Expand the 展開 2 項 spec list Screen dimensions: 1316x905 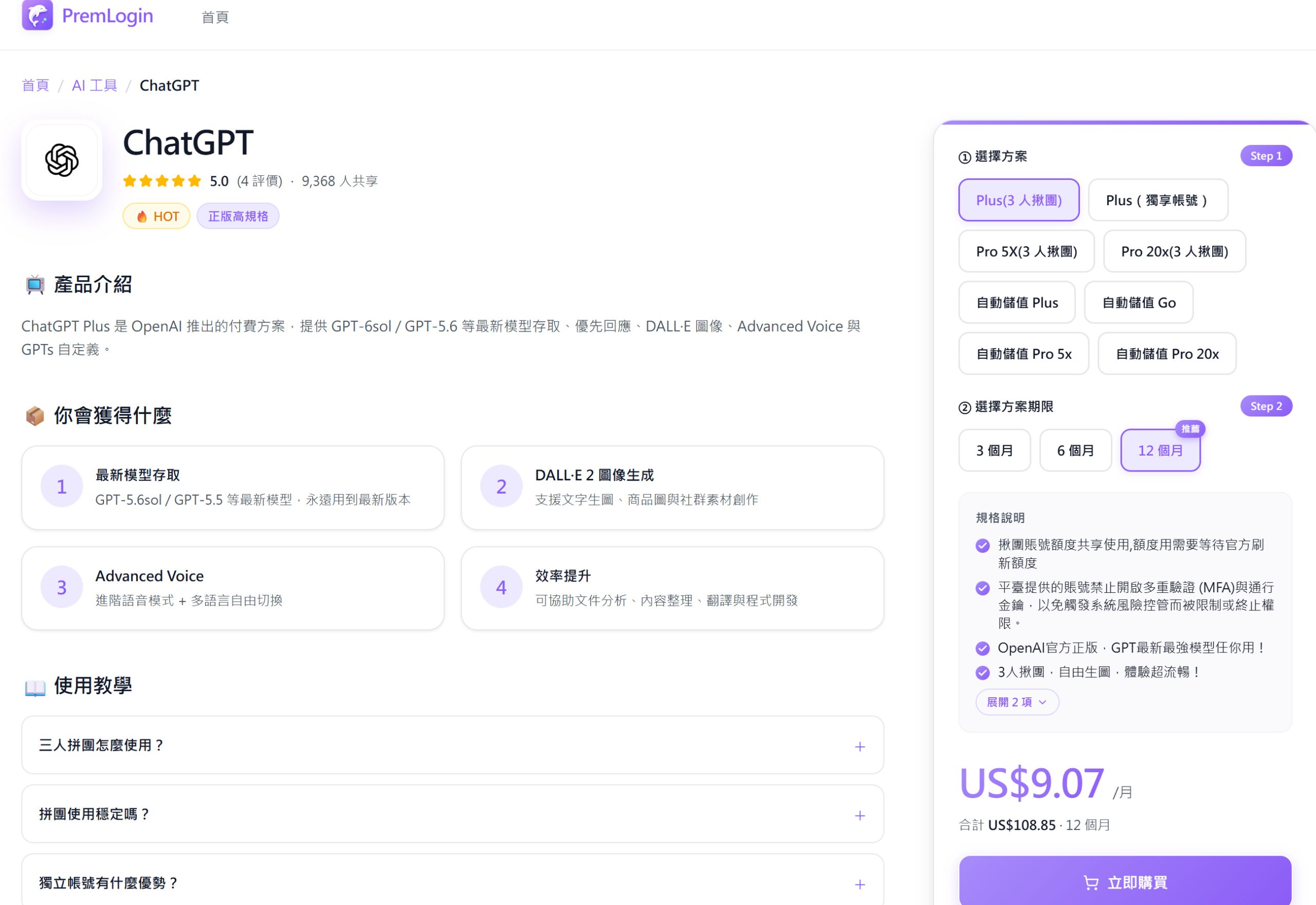point(1017,702)
